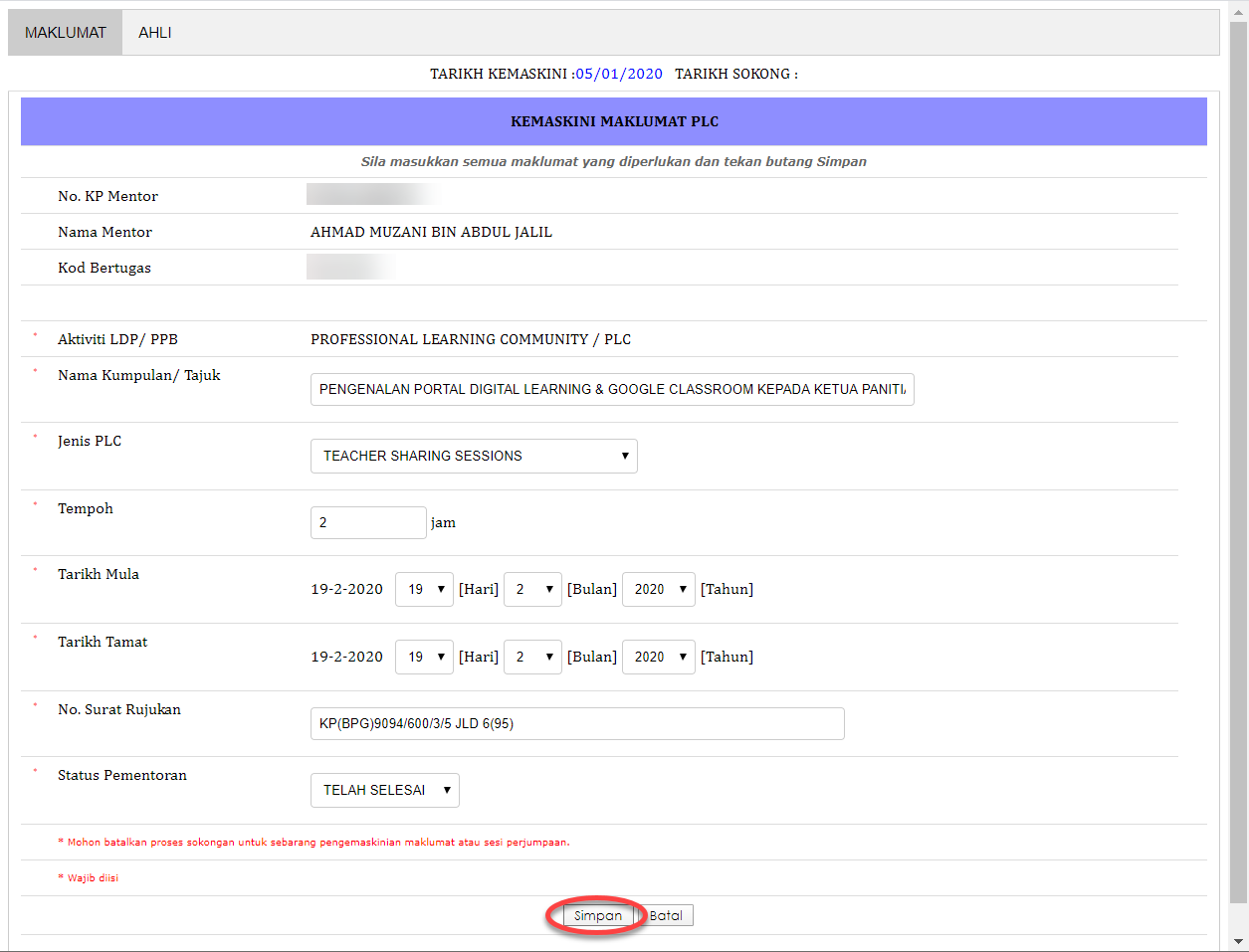Open Tarikh Tamat month (Bulan) dropdown

(x=532, y=657)
